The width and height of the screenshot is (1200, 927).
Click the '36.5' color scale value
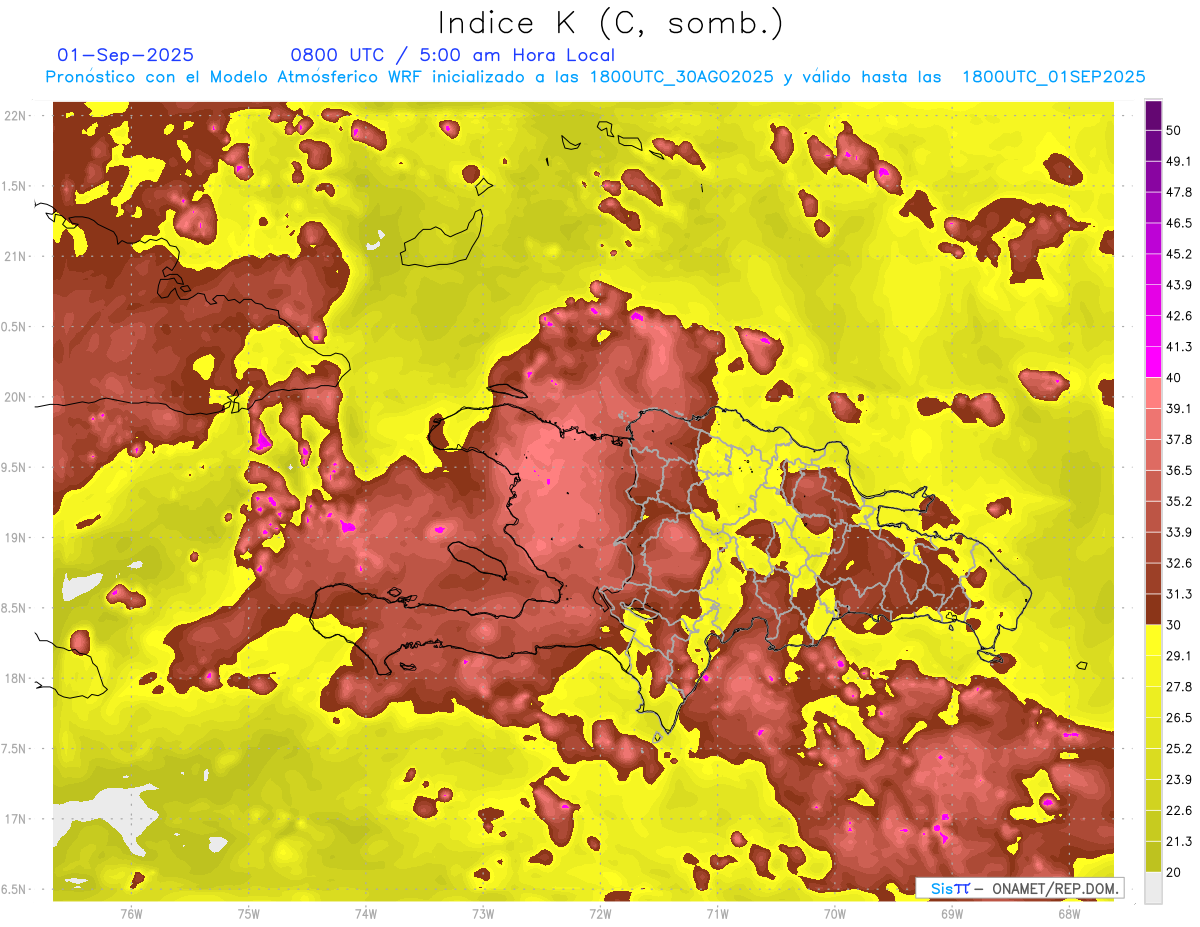coord(1178,470)
